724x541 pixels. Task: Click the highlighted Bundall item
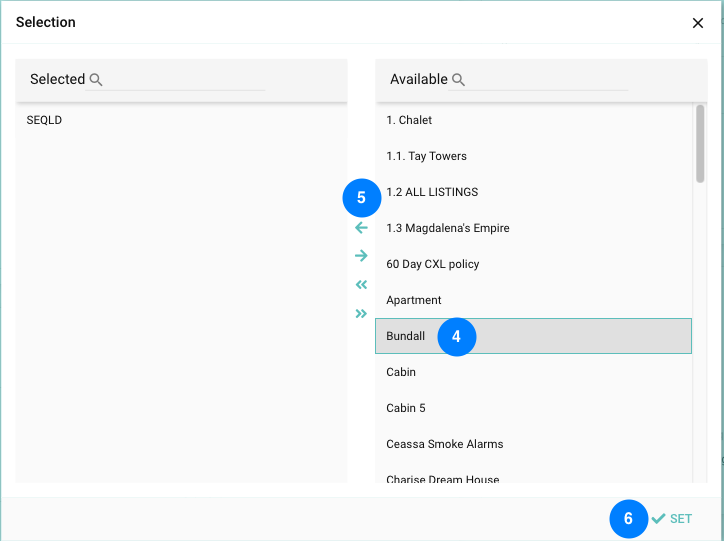tap(406, 336)
